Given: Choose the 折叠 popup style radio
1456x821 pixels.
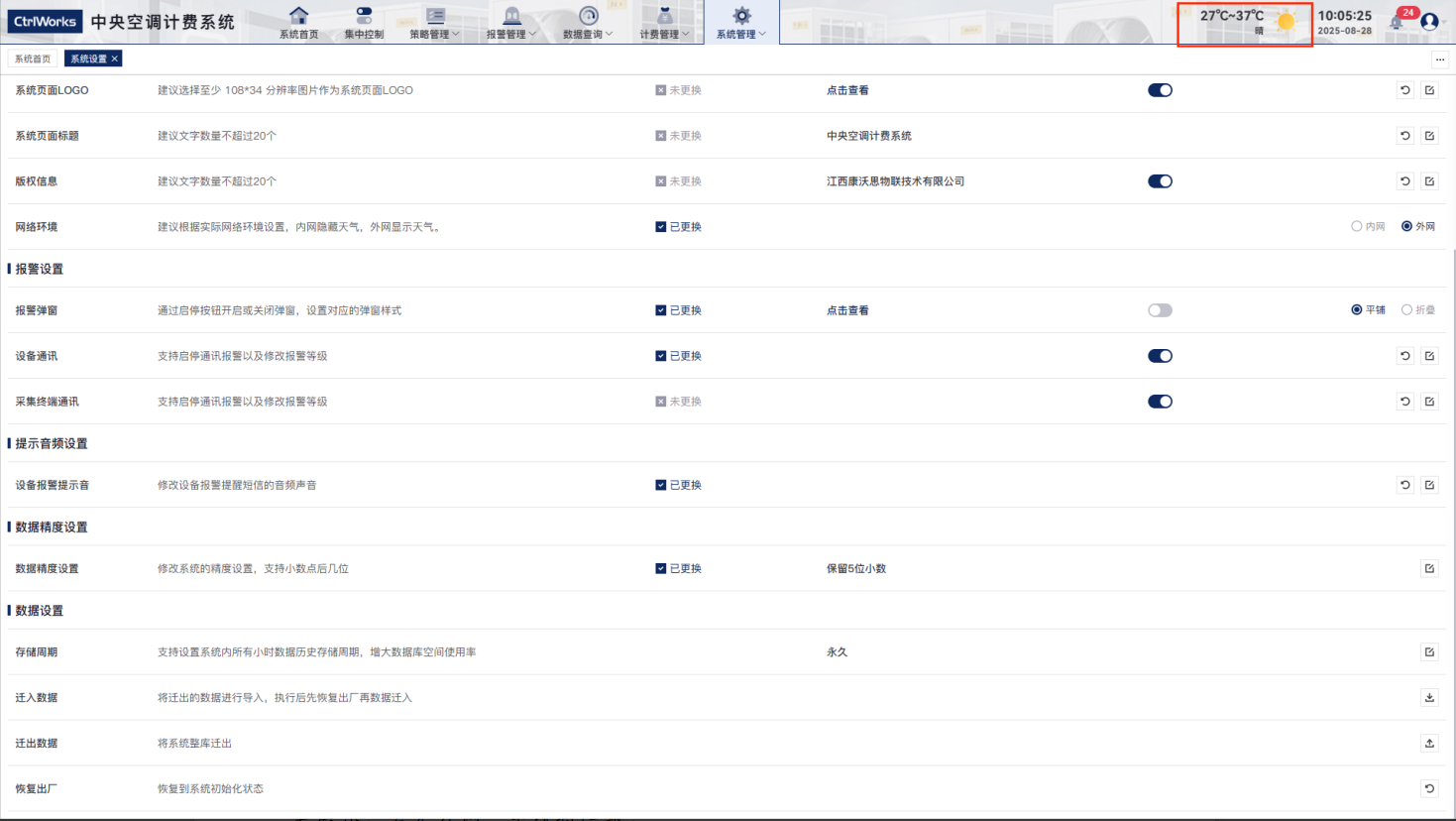Looking at the screenshot, I should pos(1406,310).
